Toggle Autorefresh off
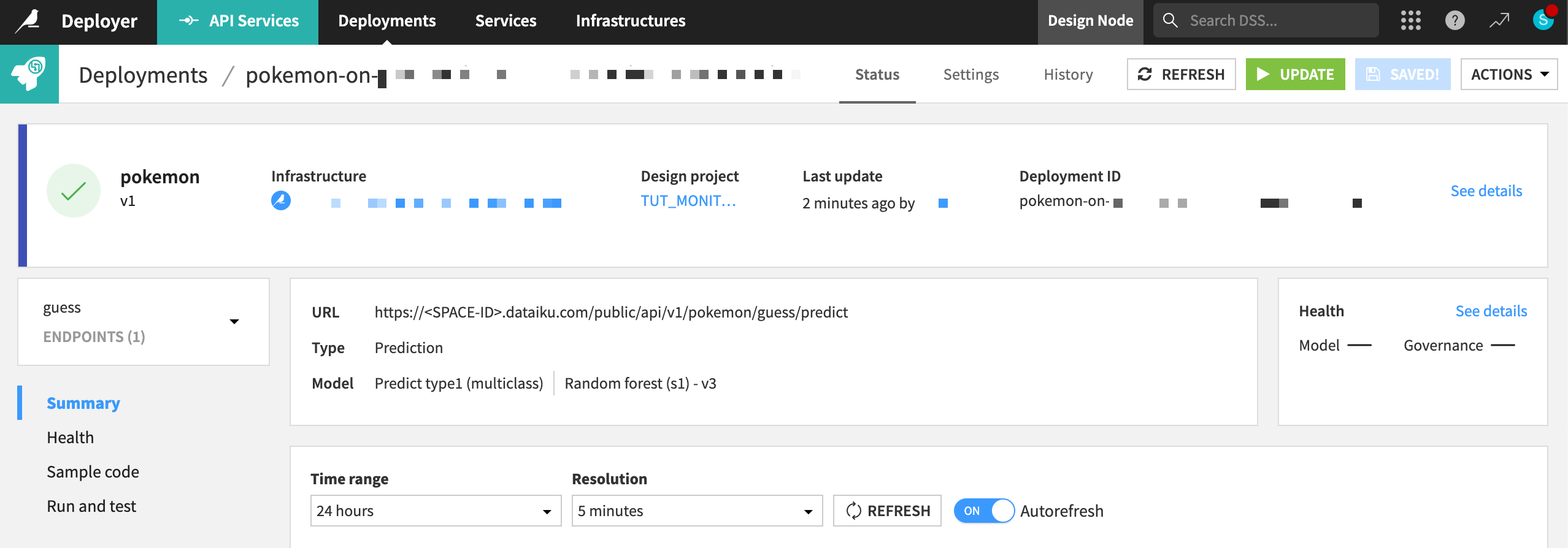Viewport: 1568px width, 548px height. click(984, 511)
